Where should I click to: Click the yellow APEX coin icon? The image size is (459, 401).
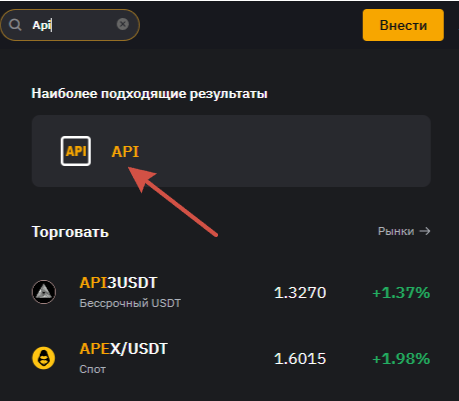pyautogui.click(x=44, y=358)
